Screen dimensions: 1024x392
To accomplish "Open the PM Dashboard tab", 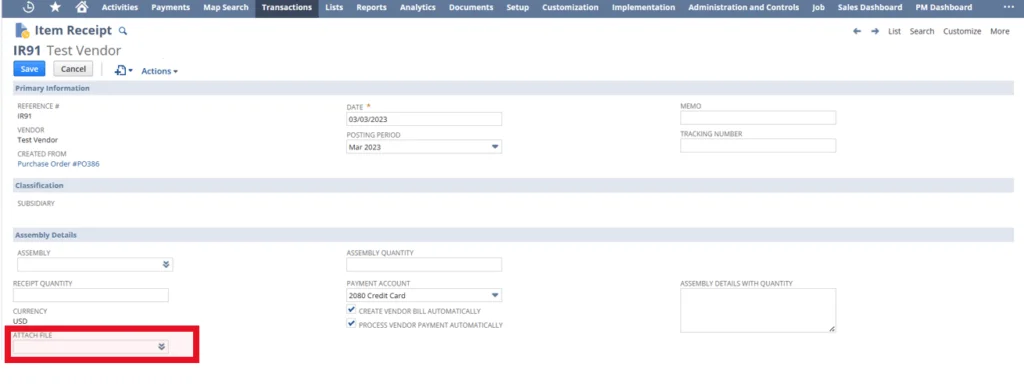I will point(943,8).
